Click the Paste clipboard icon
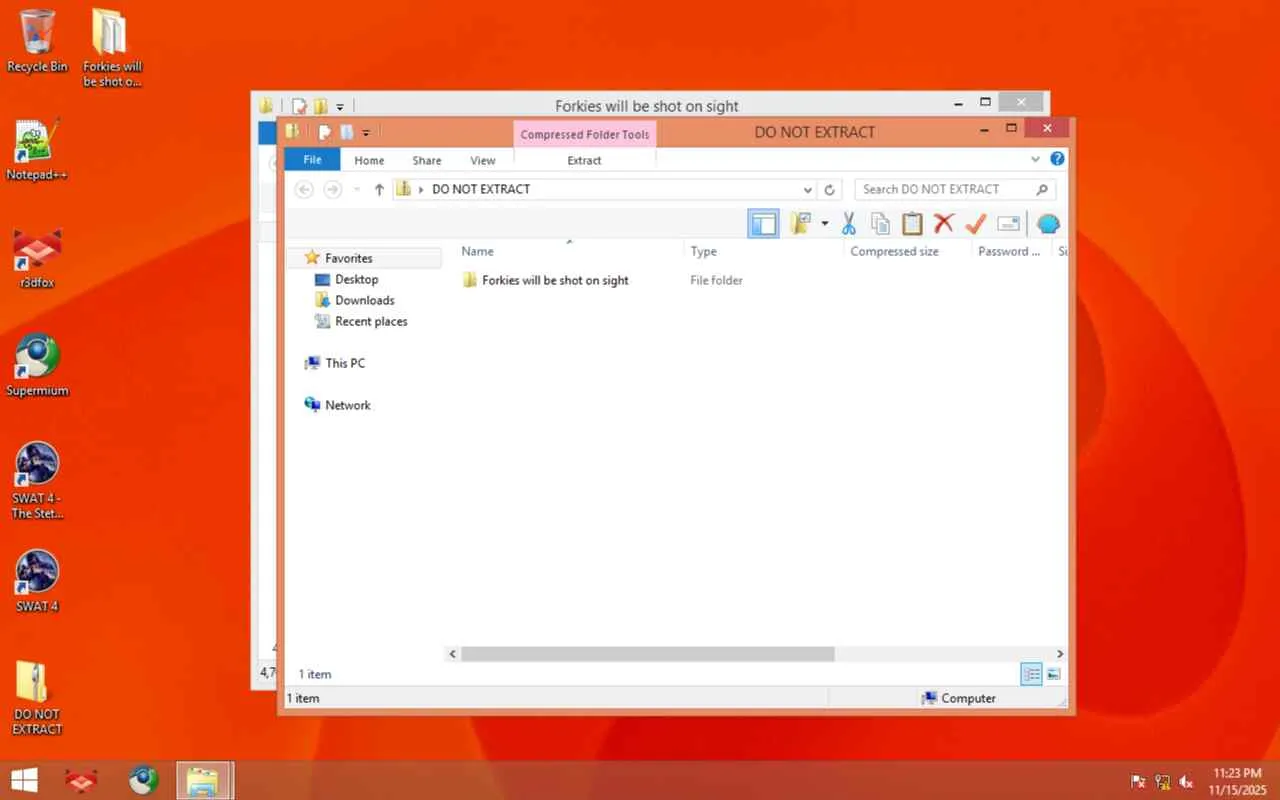This screenshot has height=800, width=1280. [x=912, y=224]
